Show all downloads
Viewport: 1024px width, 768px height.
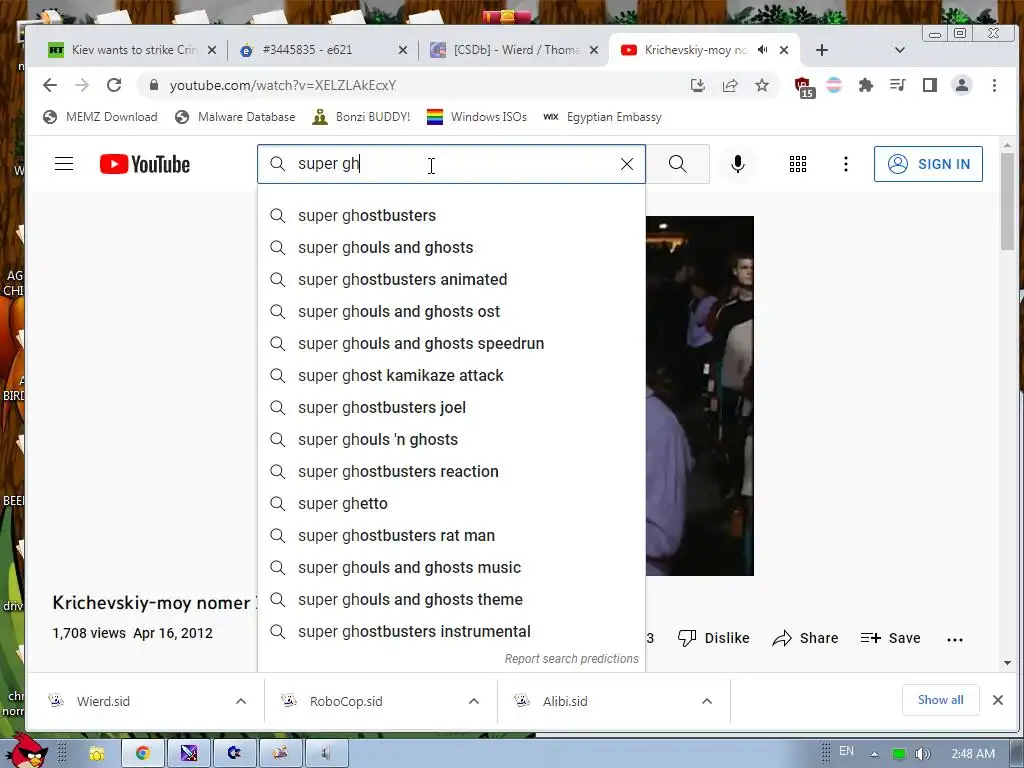point(940,700)
